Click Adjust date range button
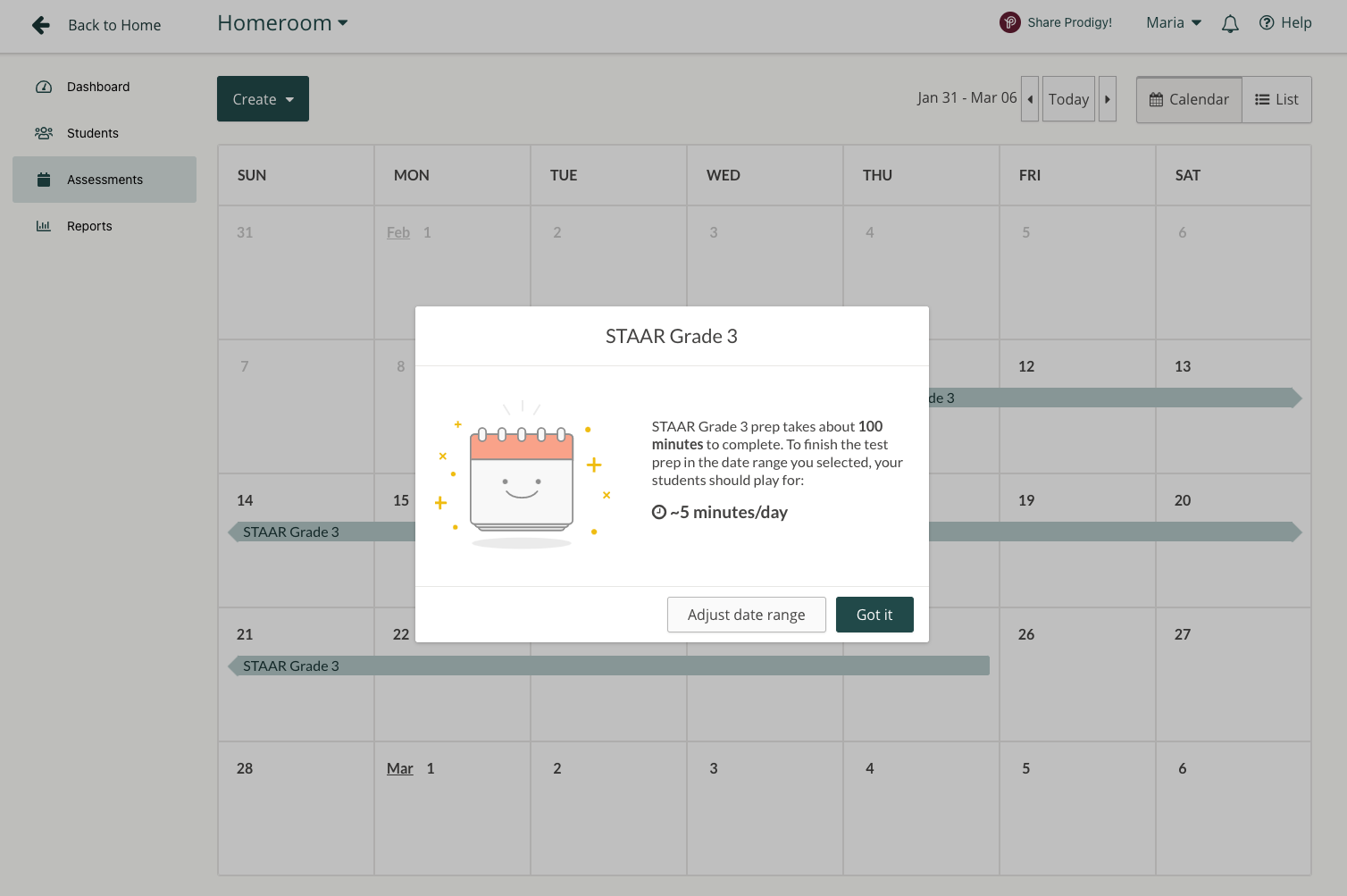Screen dimensions: 1347x896 [x=746, y=615]
